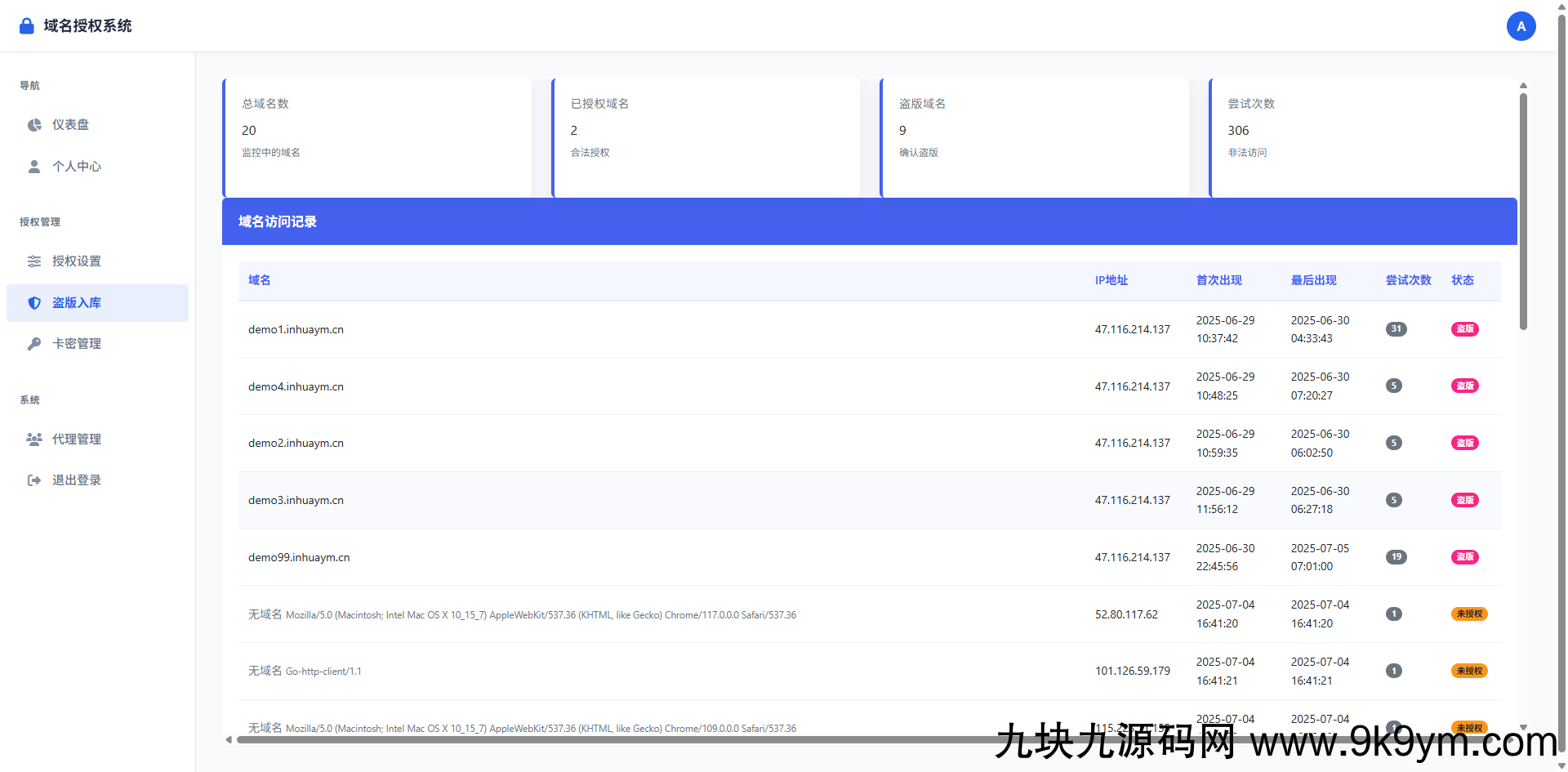Click the 代理管理 people icon
The image size is (1568, 772).
tap(33, 439)
